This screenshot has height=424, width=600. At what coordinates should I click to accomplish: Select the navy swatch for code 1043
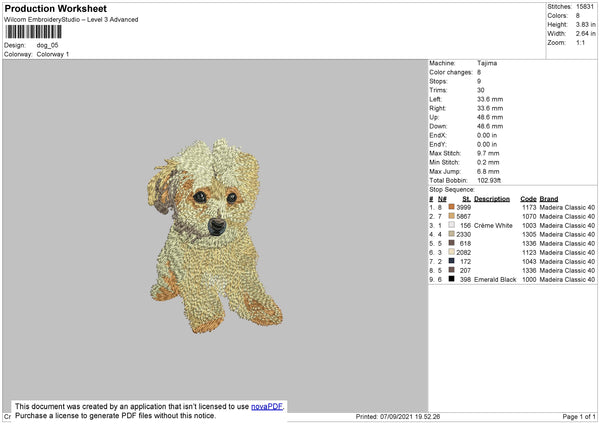point(452,261)
